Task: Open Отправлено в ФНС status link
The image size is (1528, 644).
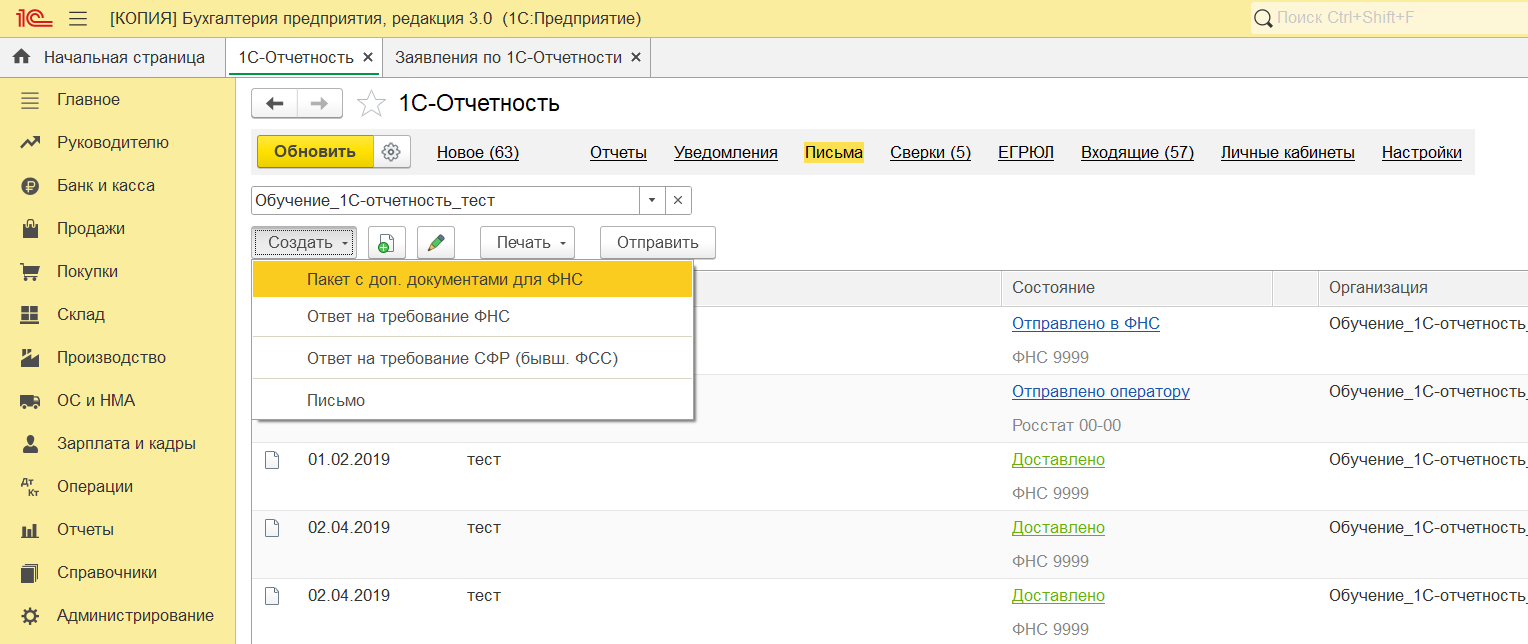Action: pyautogui.click(x=1086, y=324)
